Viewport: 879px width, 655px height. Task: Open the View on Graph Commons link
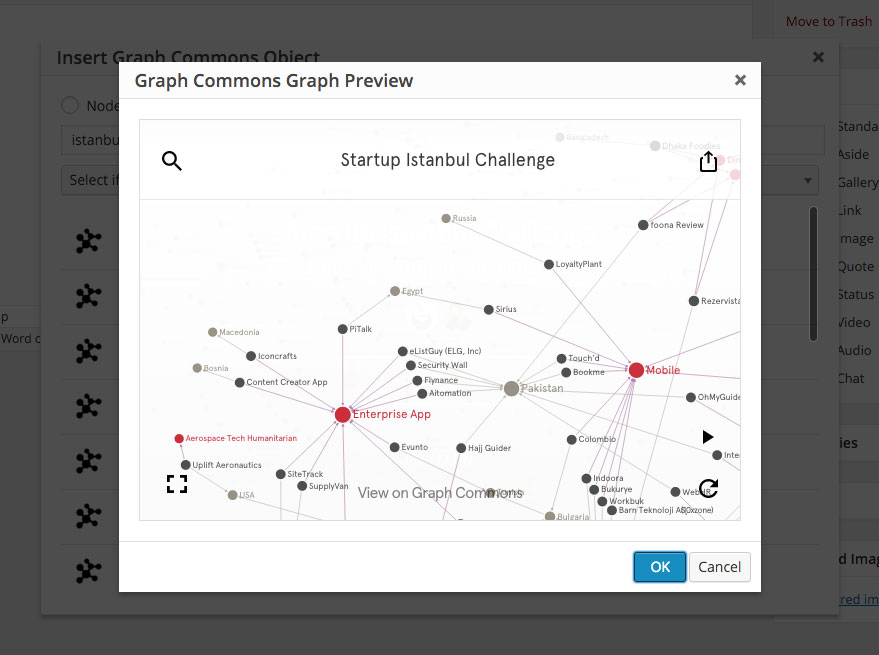click(x=440, y=492)
